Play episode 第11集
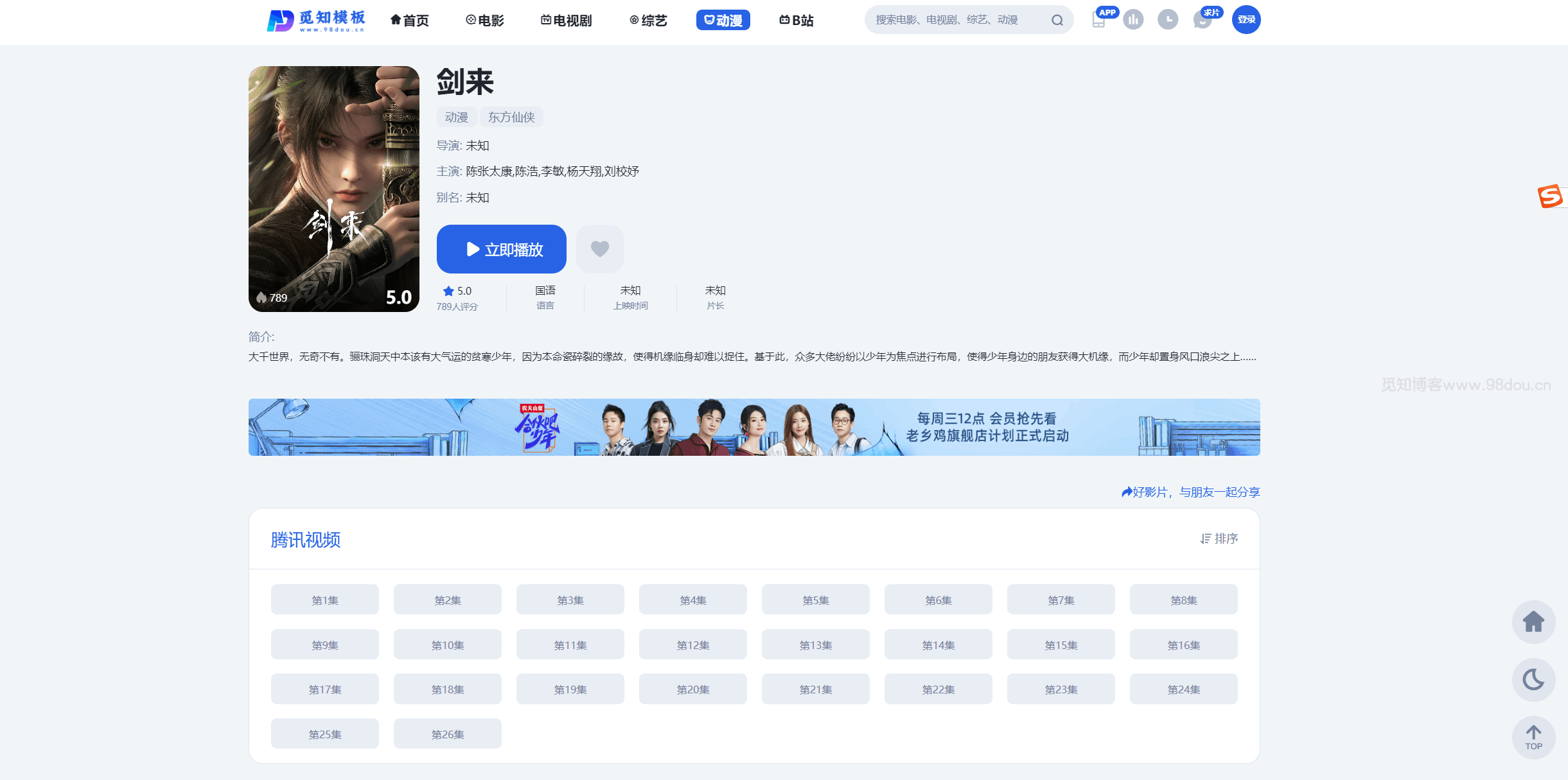The image size is (1568, 780). (x=570, y=645)
